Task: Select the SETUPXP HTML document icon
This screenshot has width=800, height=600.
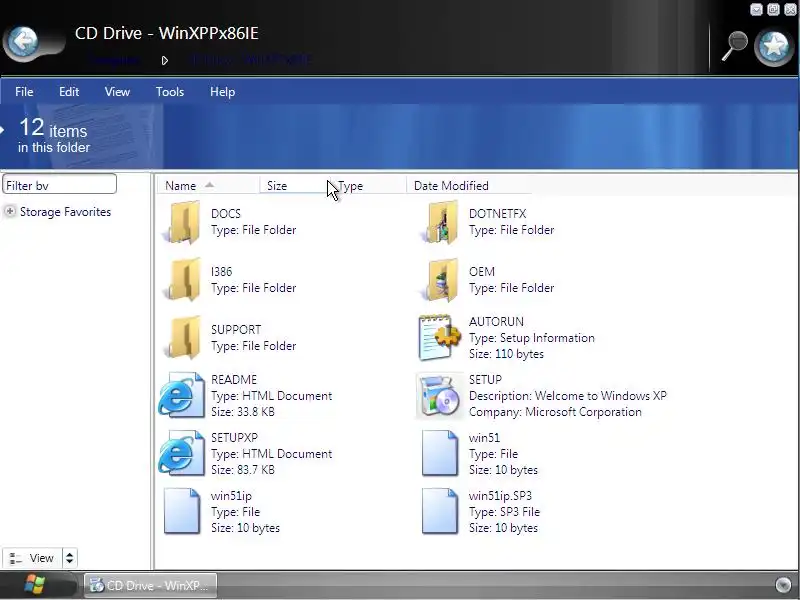Action: (182, 453)
